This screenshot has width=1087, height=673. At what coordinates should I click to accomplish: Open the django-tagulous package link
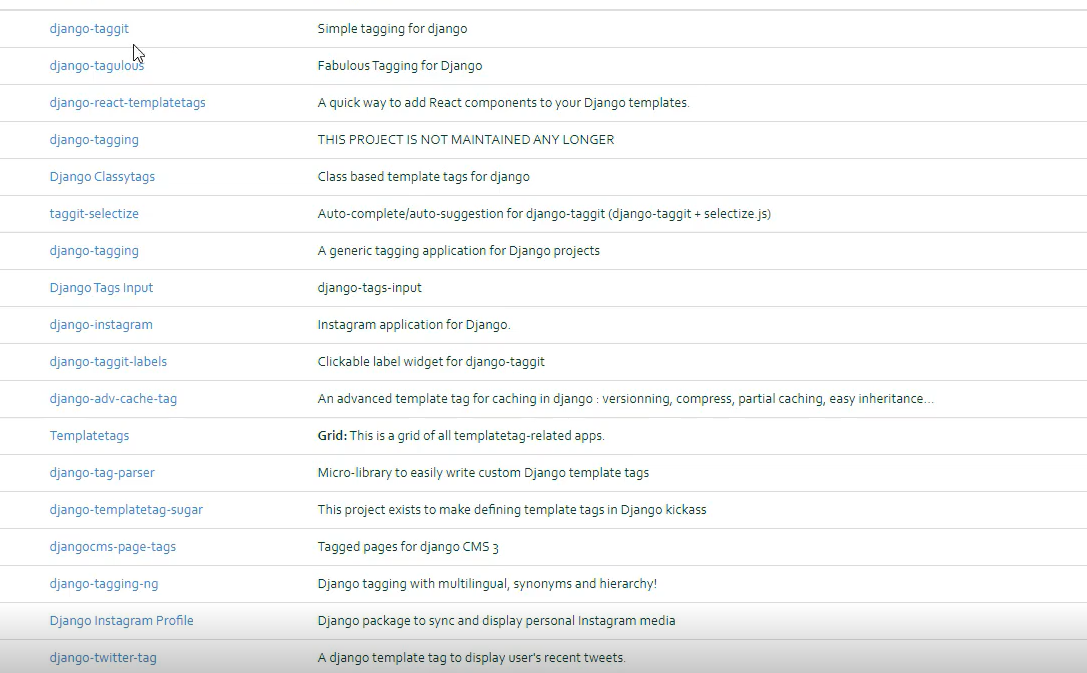click(96, 66)
